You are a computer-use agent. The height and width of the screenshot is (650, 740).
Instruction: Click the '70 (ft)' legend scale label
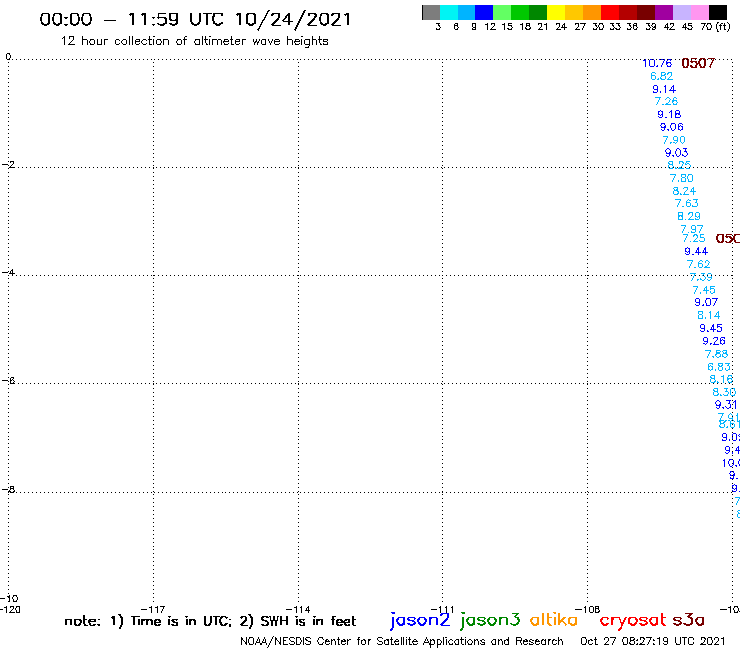pos(715,27)
